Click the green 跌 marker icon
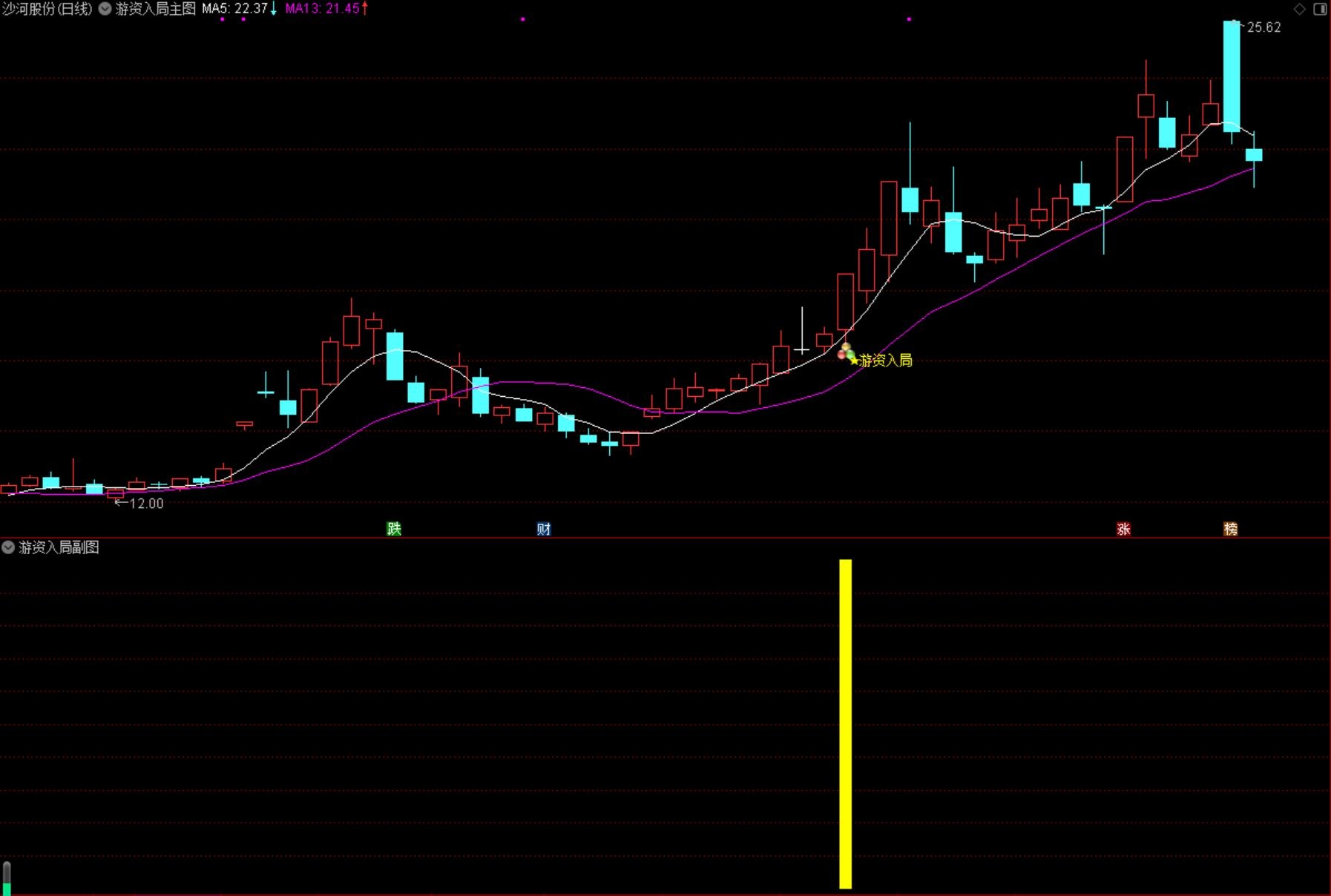This screenshot has height=896, width=1331. pos(394,529)
